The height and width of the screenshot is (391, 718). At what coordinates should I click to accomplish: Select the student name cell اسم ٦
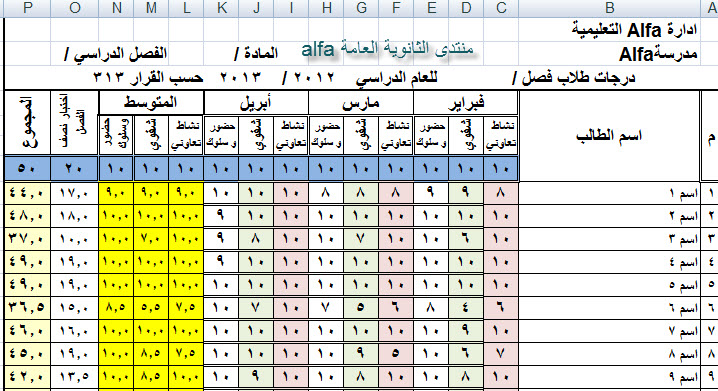tap(609, 308)
